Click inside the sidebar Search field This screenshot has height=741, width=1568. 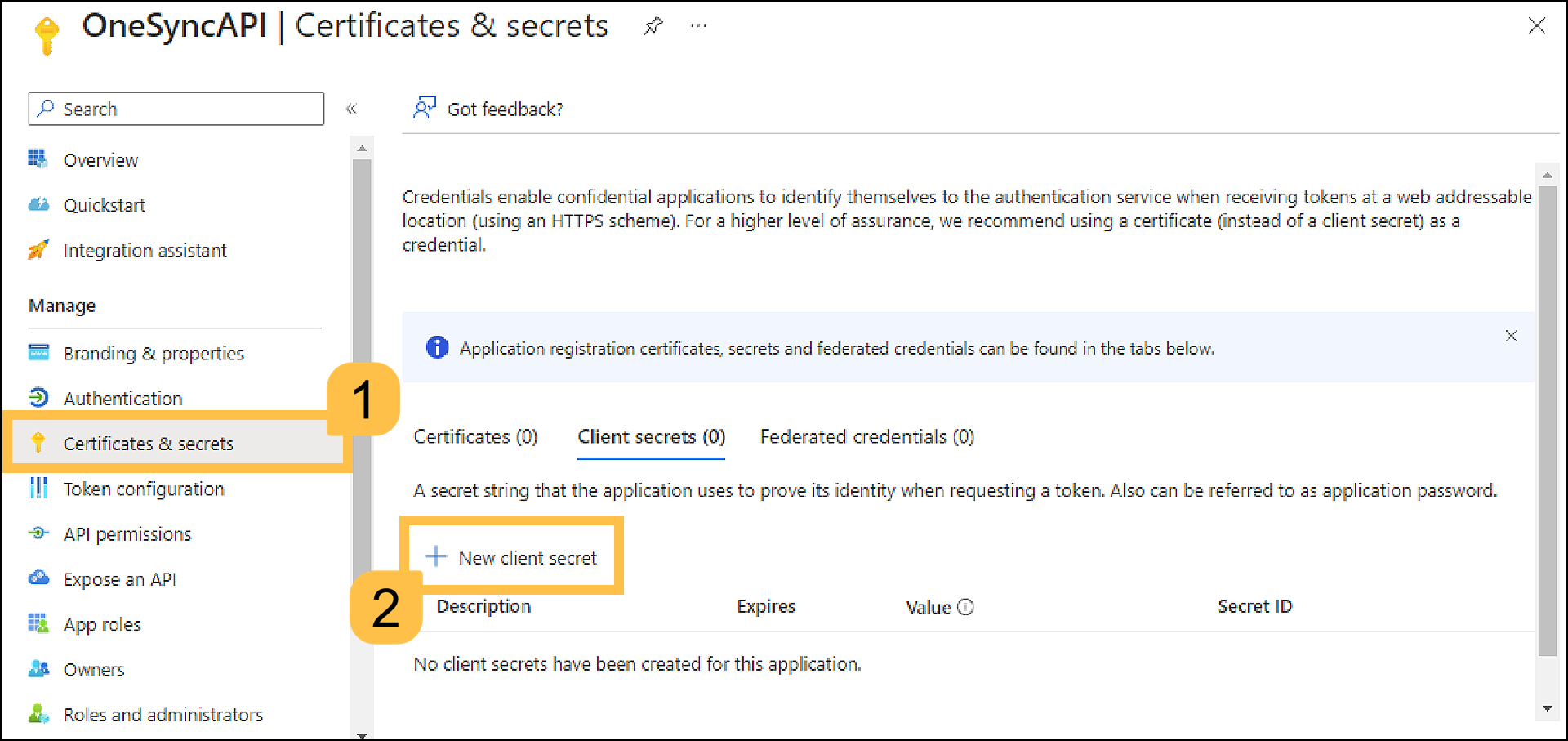[176, 108]
